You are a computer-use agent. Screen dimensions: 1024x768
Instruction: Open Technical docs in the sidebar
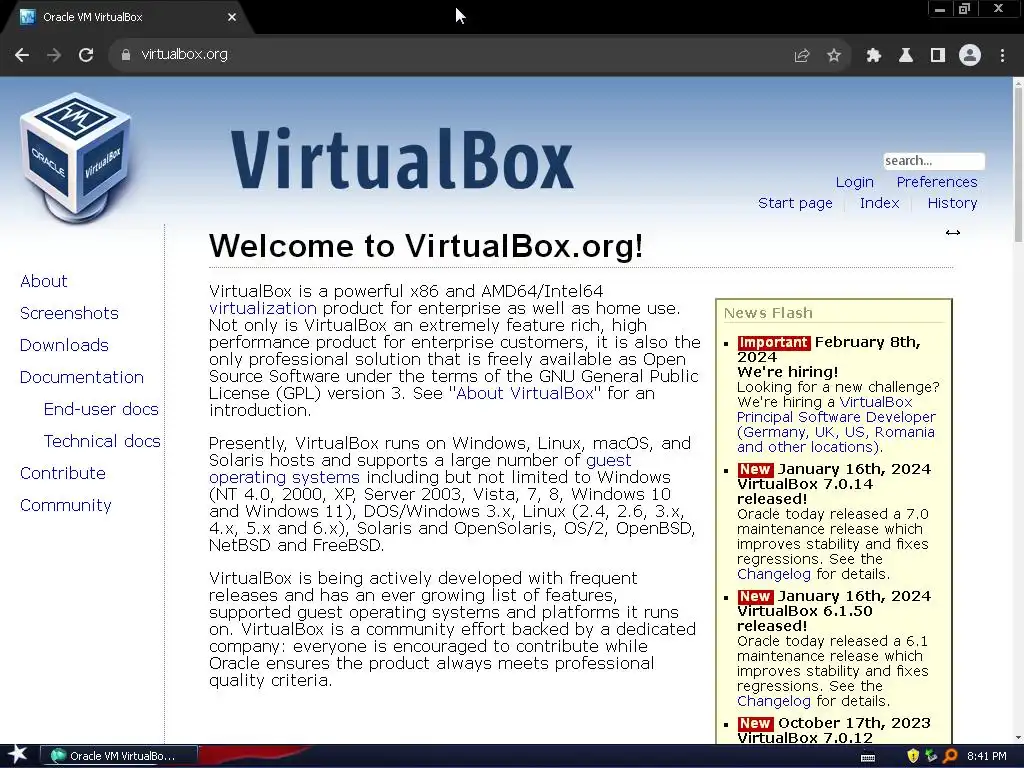tap(102, 441)
